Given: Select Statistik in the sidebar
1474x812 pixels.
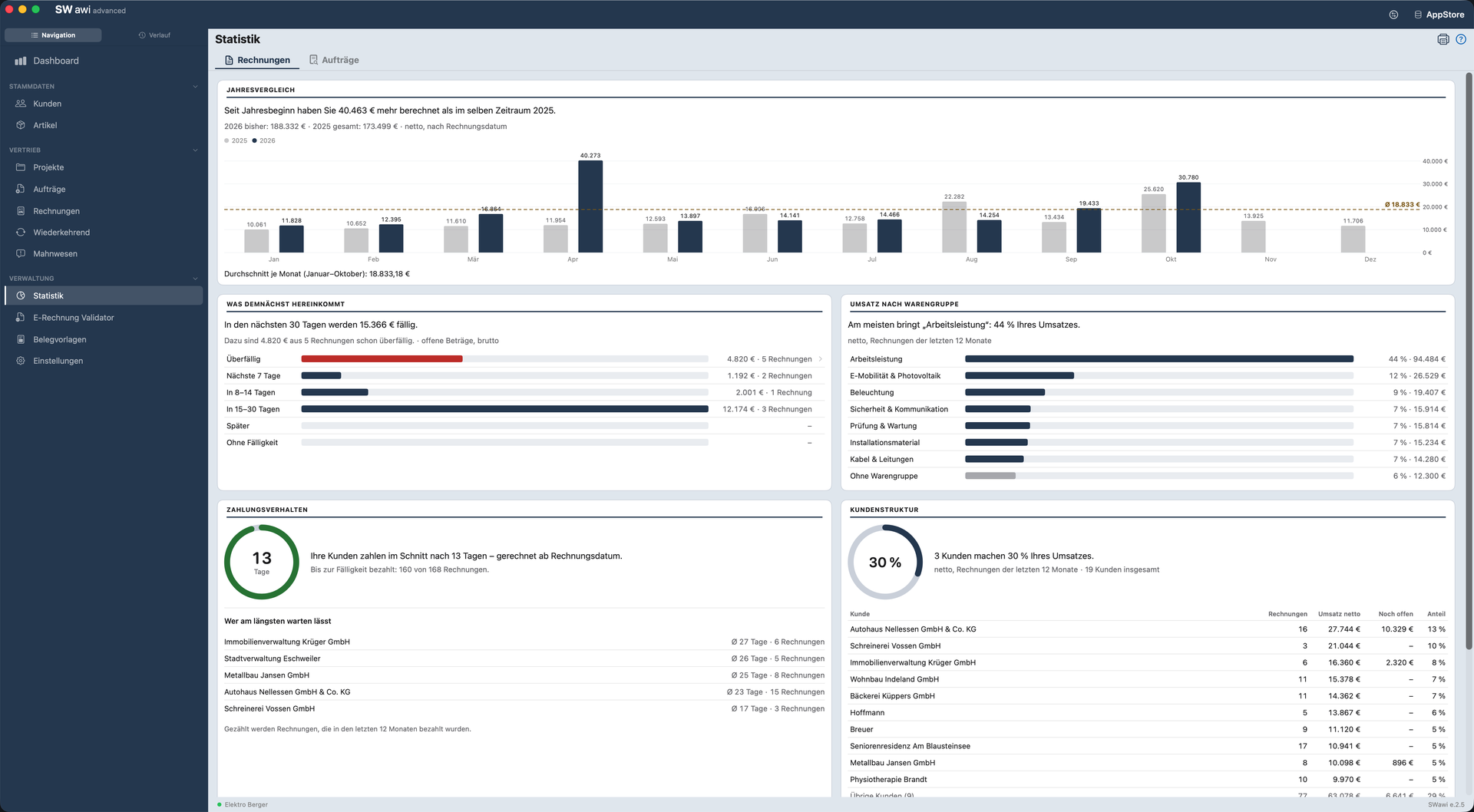Looking at the screenshot, I should pyautogui.click(x=104, y=295).
